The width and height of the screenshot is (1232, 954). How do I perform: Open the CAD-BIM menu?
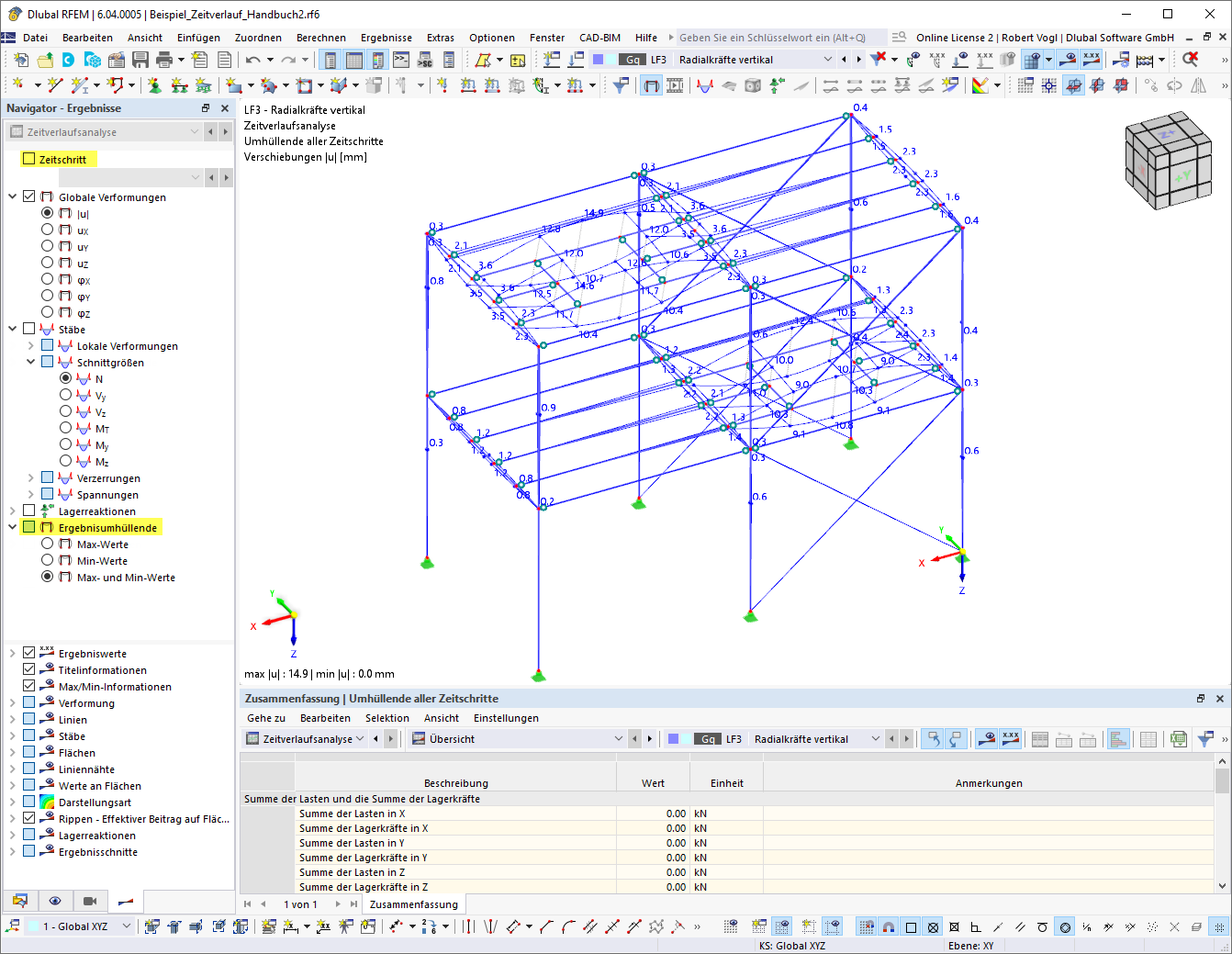click(599, 38)
